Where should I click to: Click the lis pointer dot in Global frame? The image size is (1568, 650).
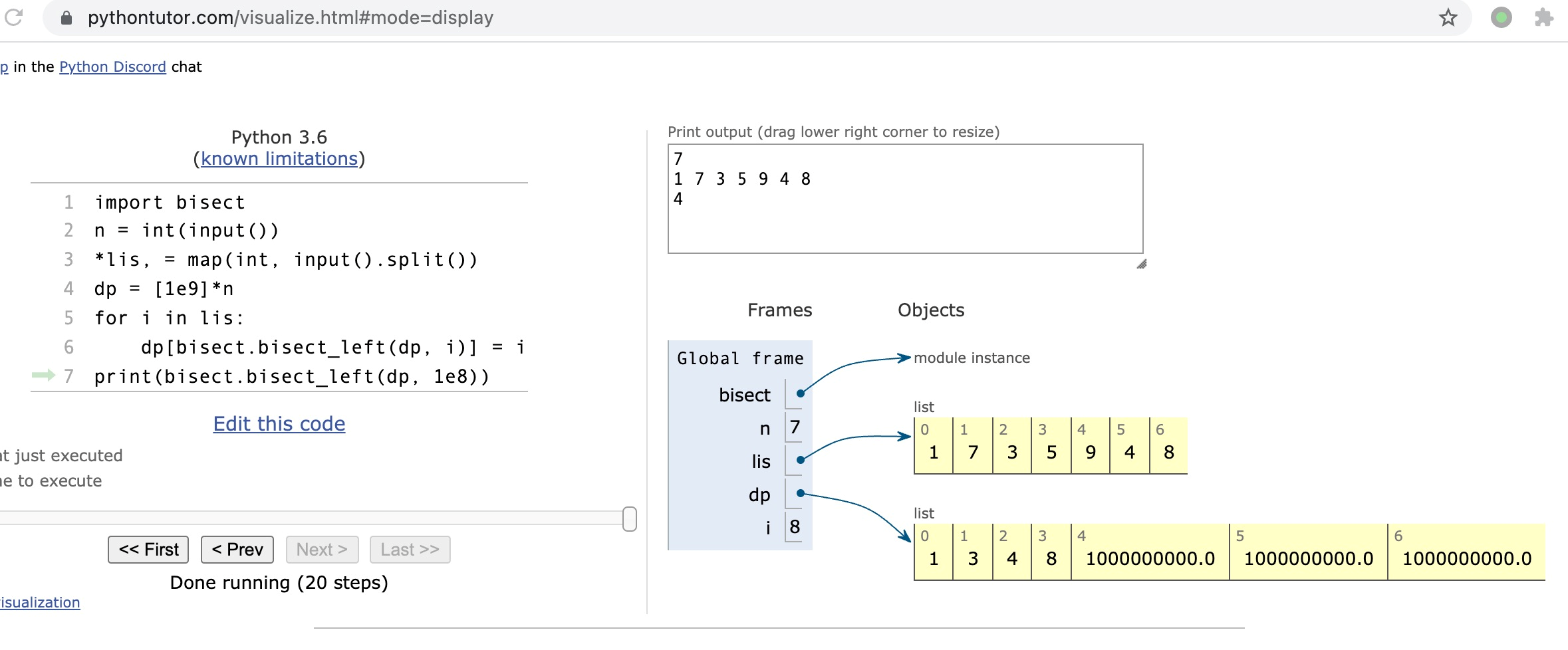click(801, 460)
